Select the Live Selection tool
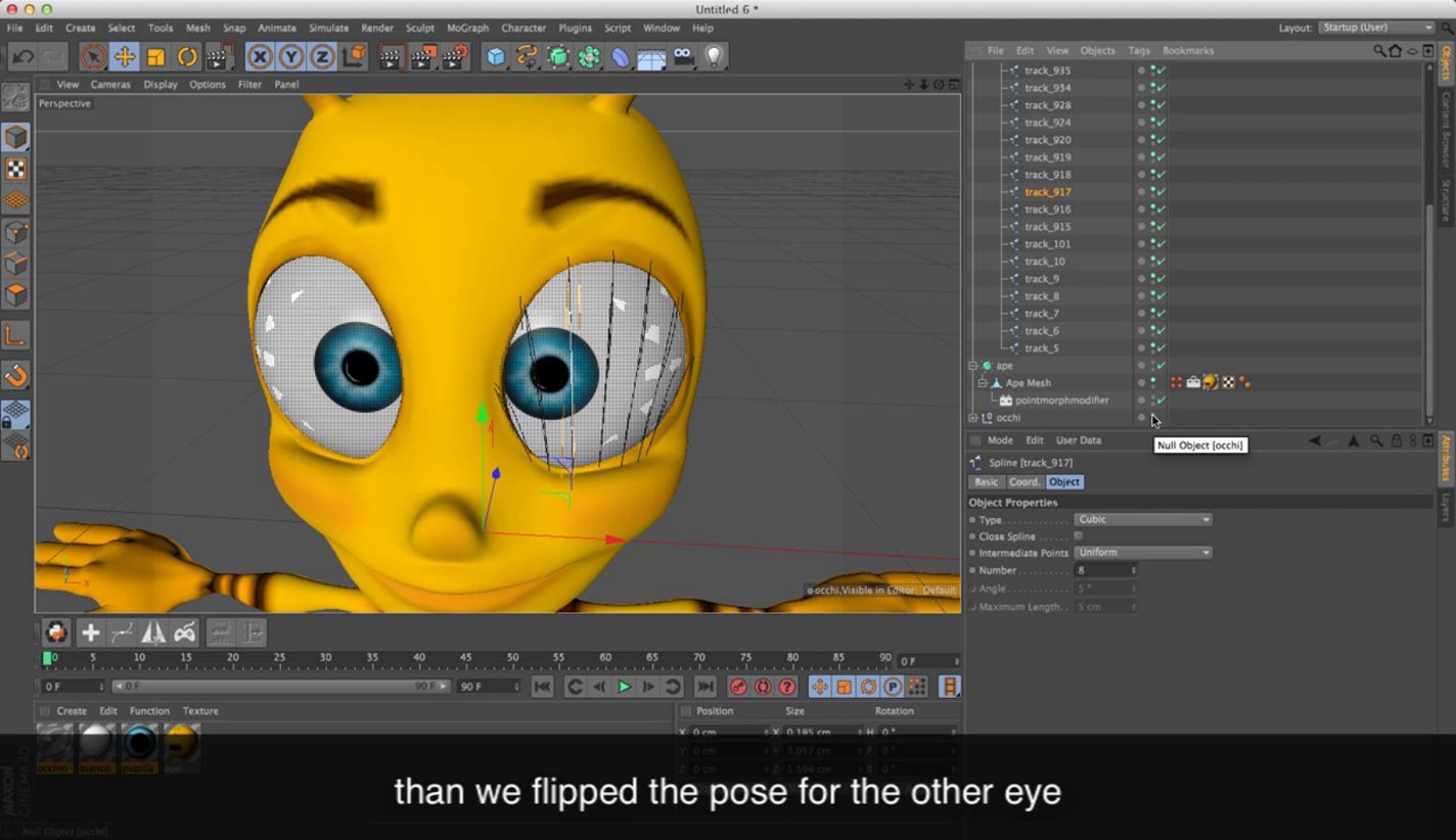 pos(93,57)
